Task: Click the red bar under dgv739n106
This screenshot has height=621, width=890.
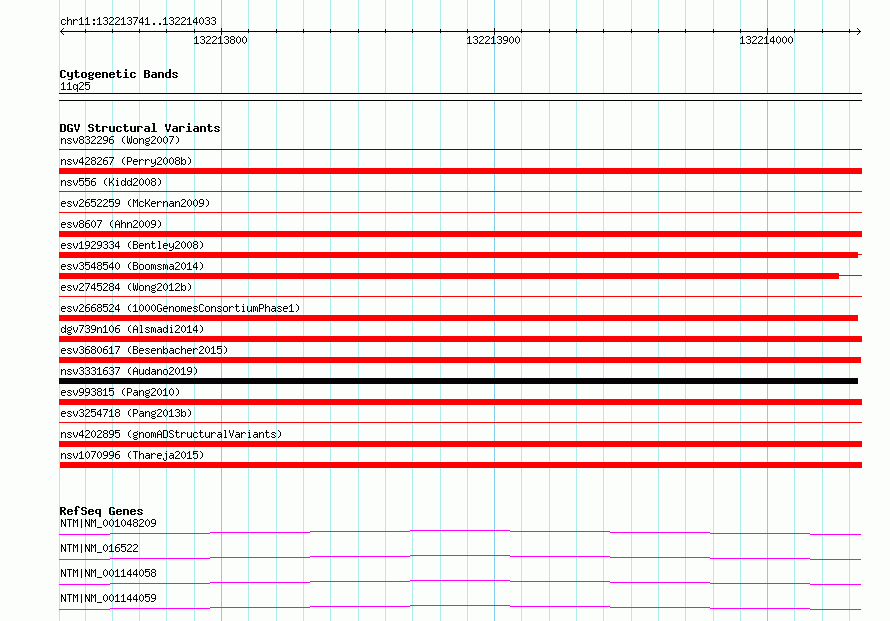Action: (460, 339)
